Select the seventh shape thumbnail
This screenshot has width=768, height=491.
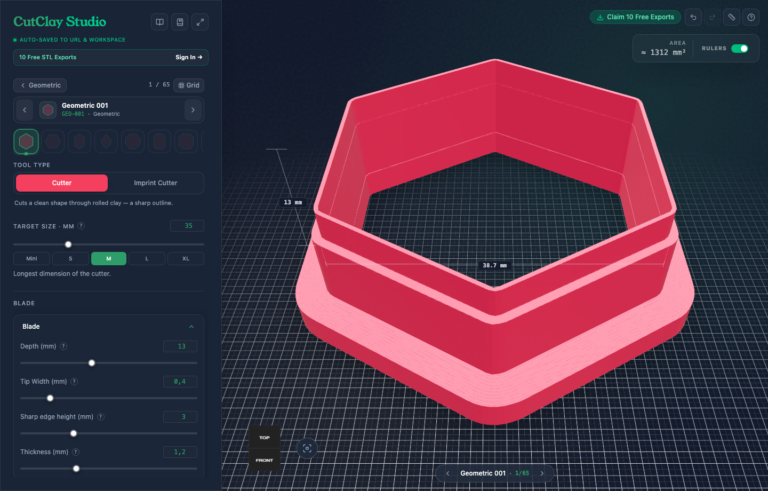point(186,142)
